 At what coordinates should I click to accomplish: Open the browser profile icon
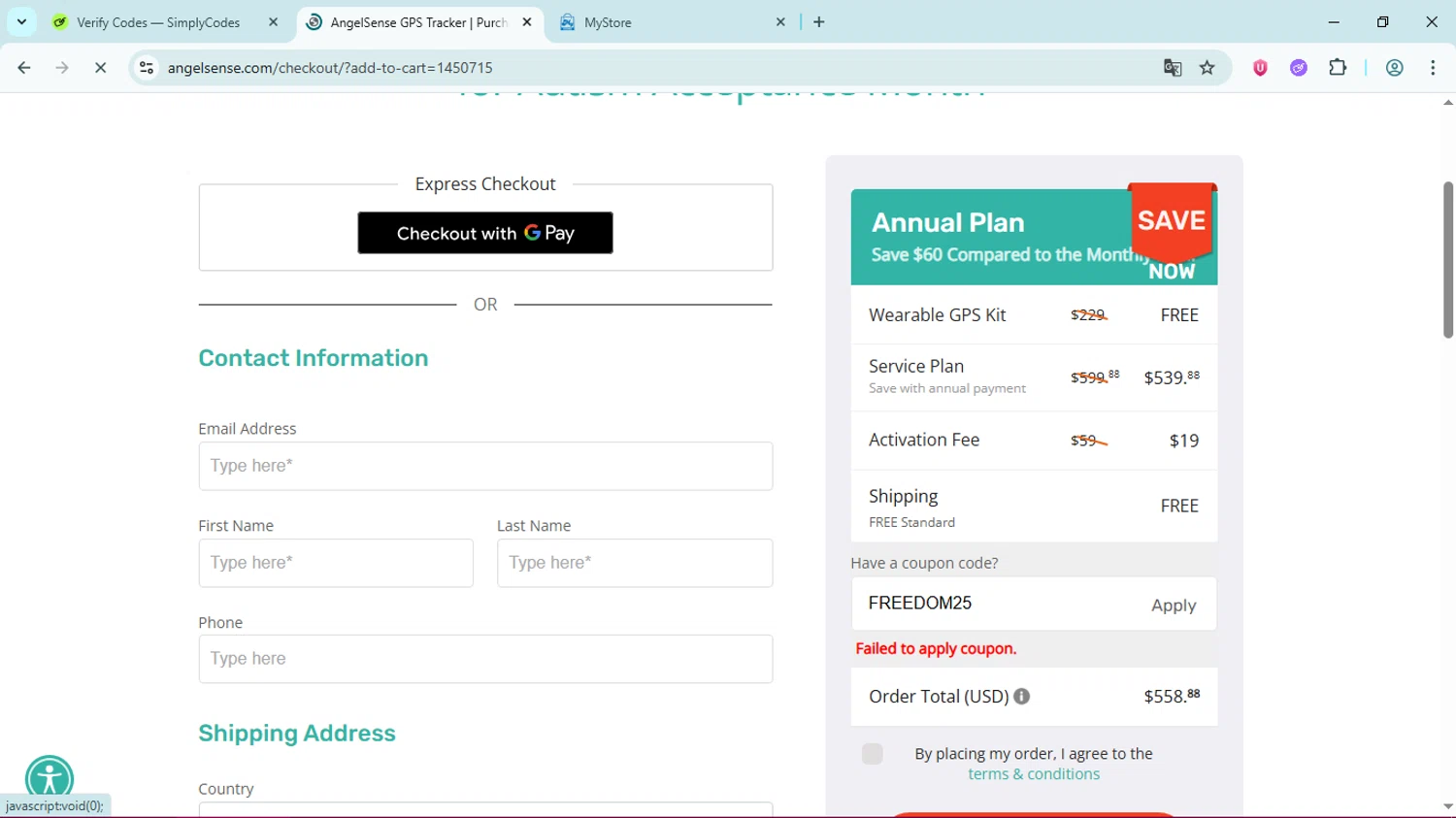pos(1395,68)
